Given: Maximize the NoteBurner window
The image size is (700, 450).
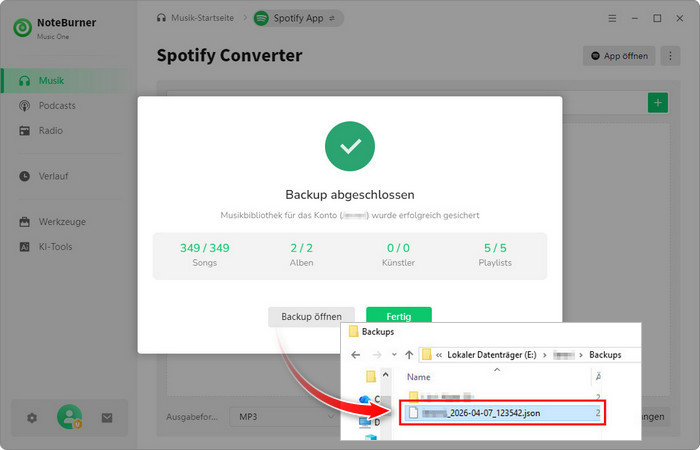Looking at the screenshot, I should (x=657, y=18).
